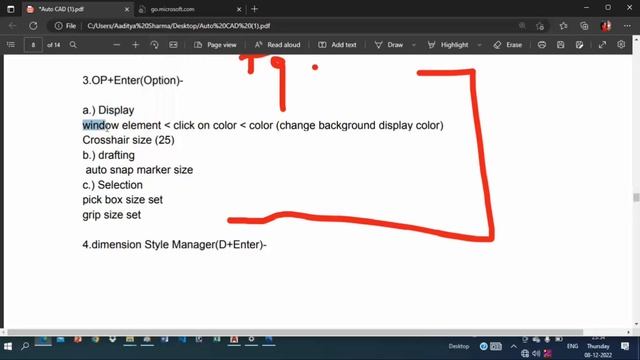Click the highlighted word 'window'
Image resolution: width=640 pixels, height=360 pixels.
[x=100, y=125]
